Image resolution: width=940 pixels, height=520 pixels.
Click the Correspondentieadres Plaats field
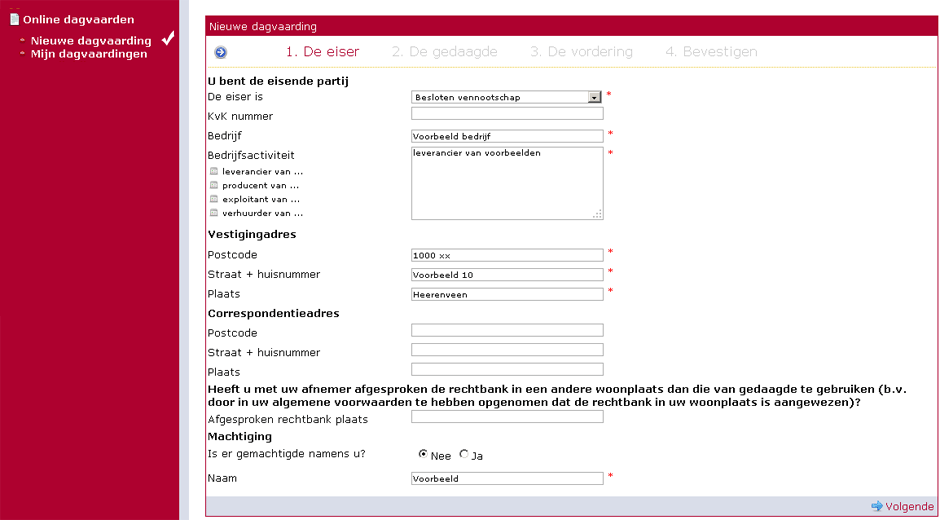507,369
